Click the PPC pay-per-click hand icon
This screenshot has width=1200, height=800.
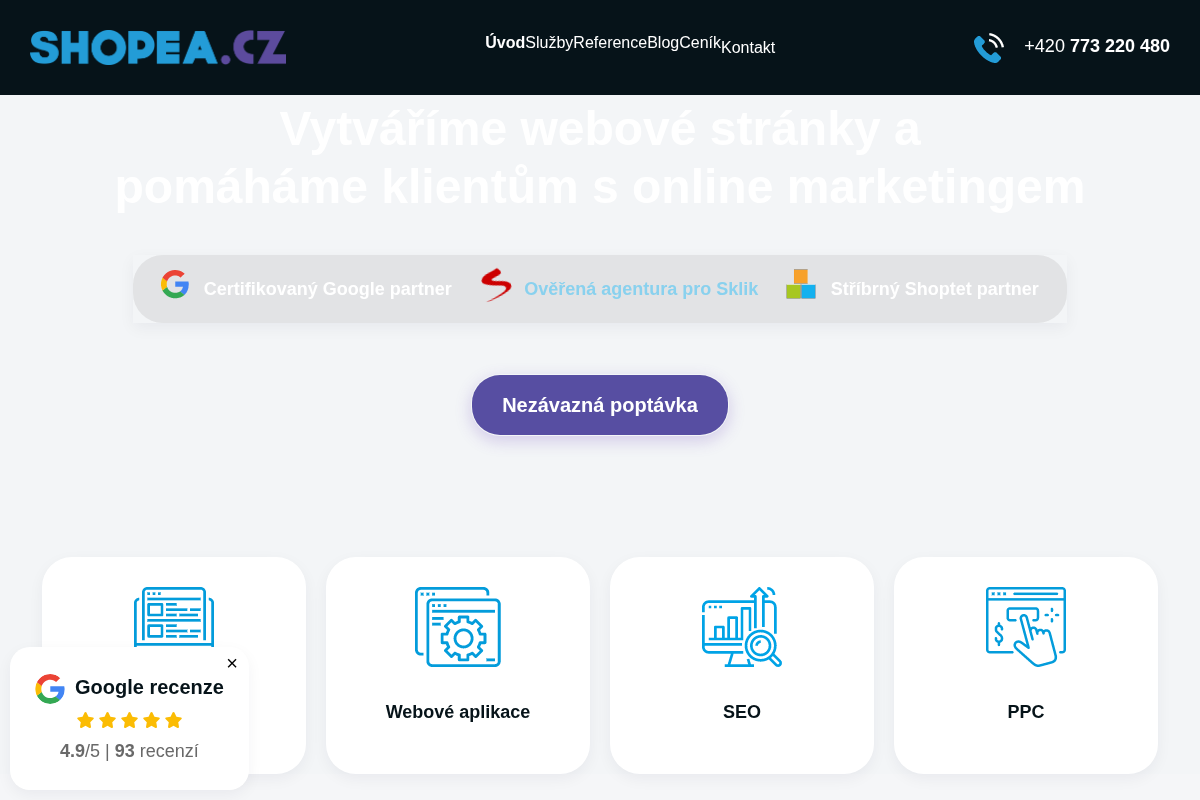click(1026, 627)
